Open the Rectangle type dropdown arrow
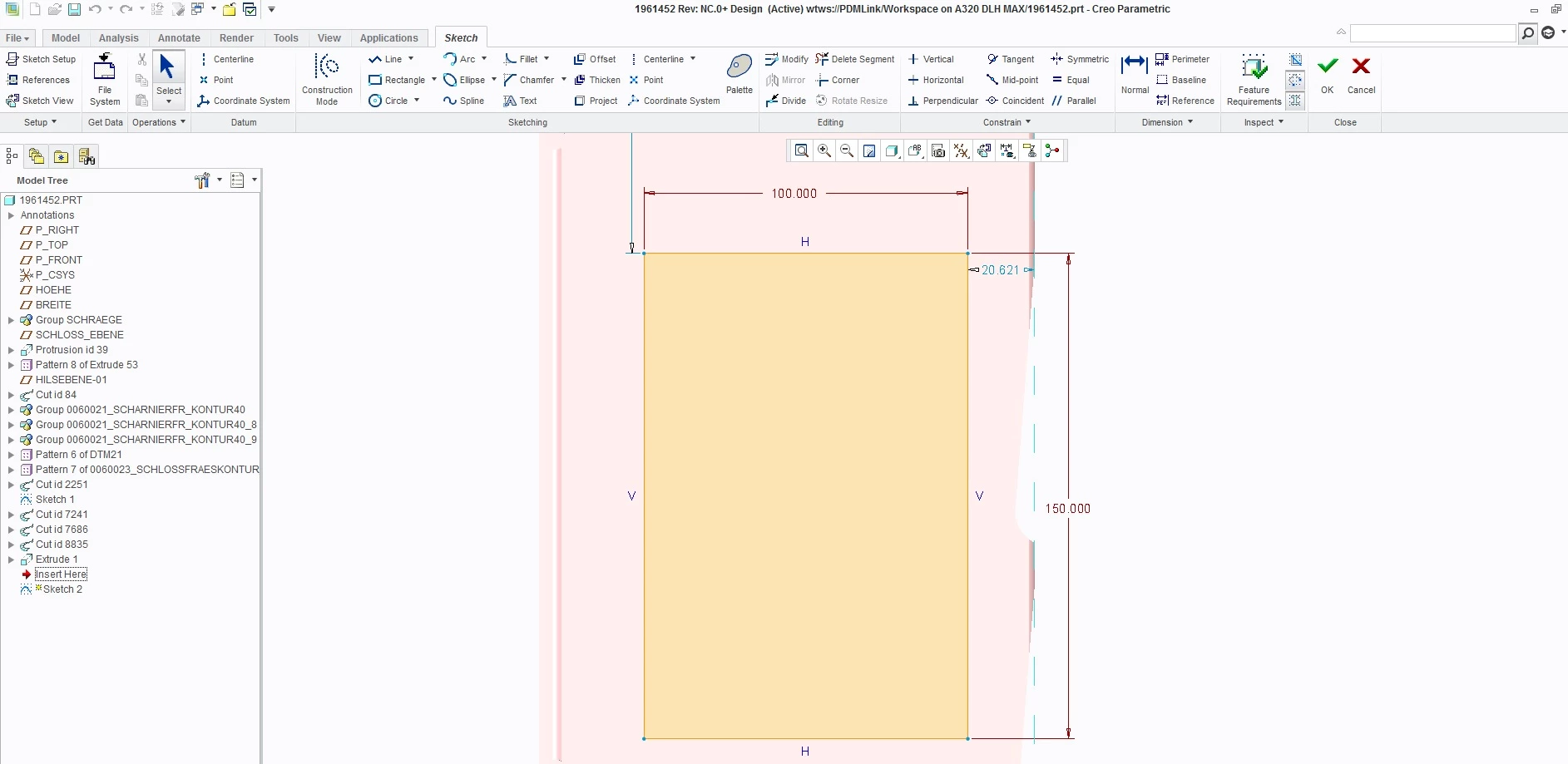 click(x=434, y=80)
